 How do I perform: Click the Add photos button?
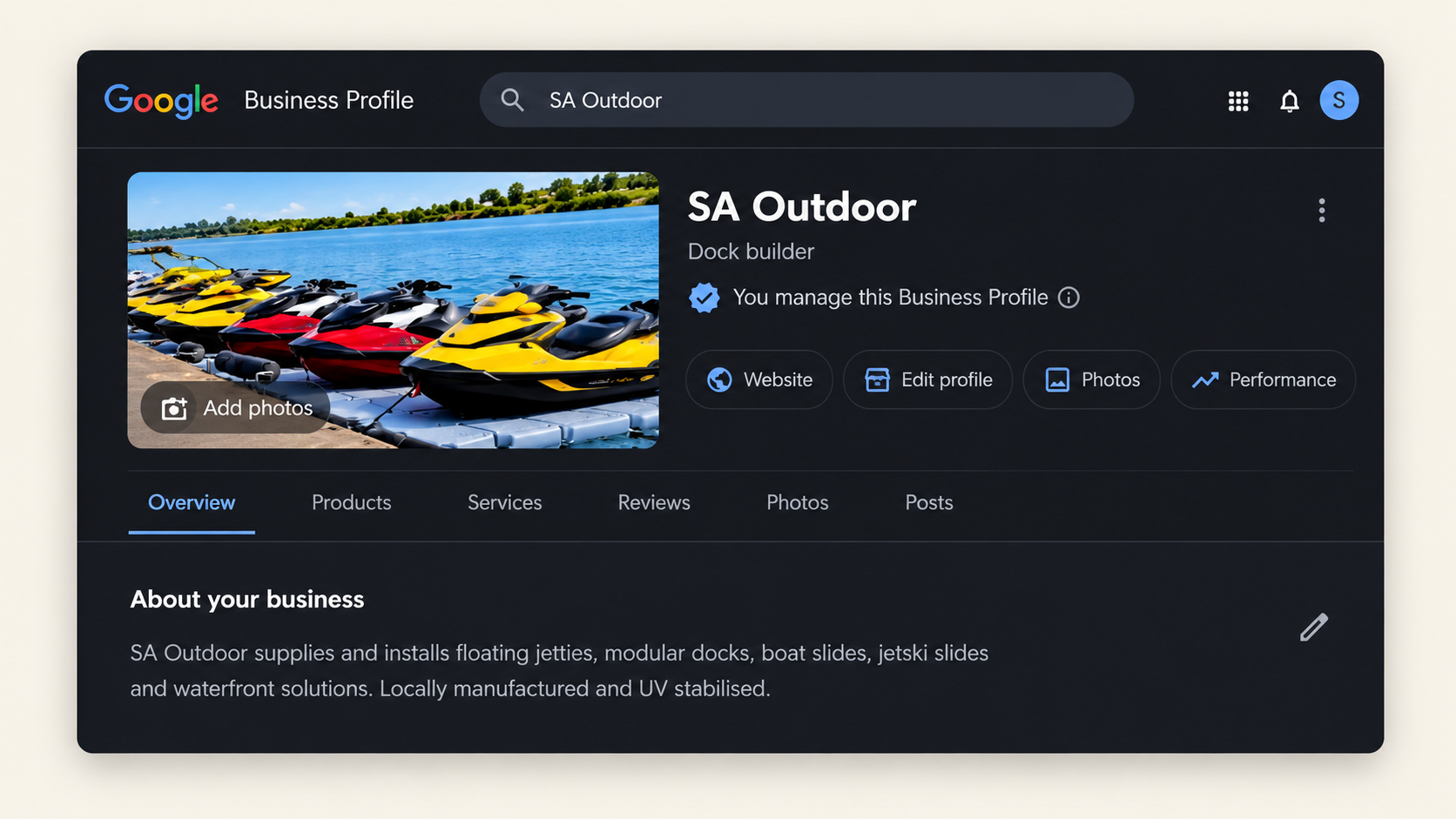(x=236, y=407)
